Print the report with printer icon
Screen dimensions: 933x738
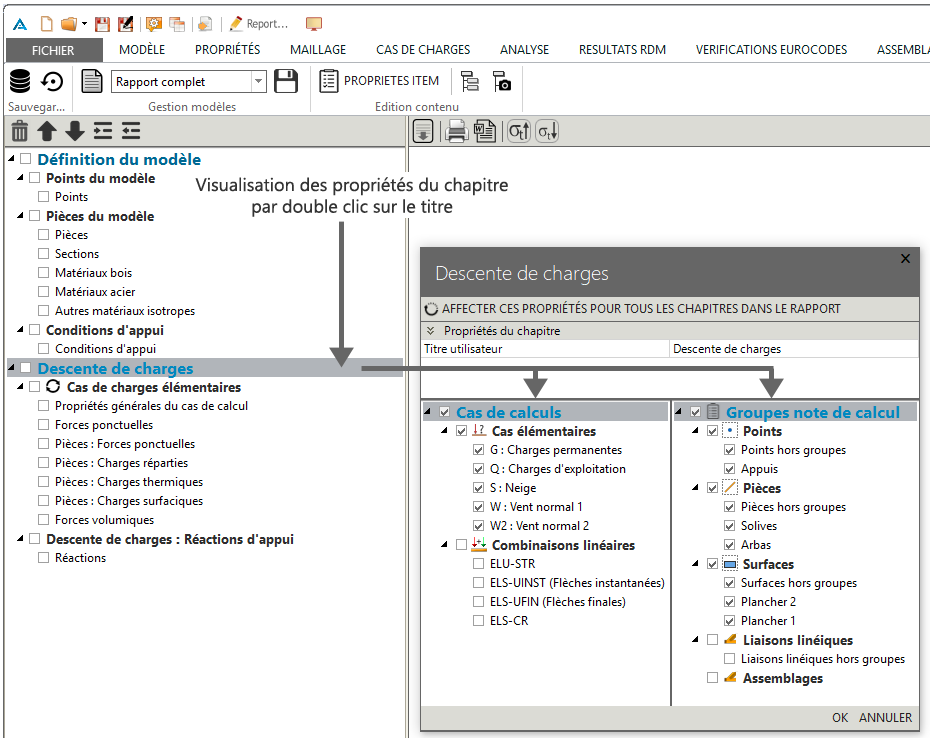456,132
